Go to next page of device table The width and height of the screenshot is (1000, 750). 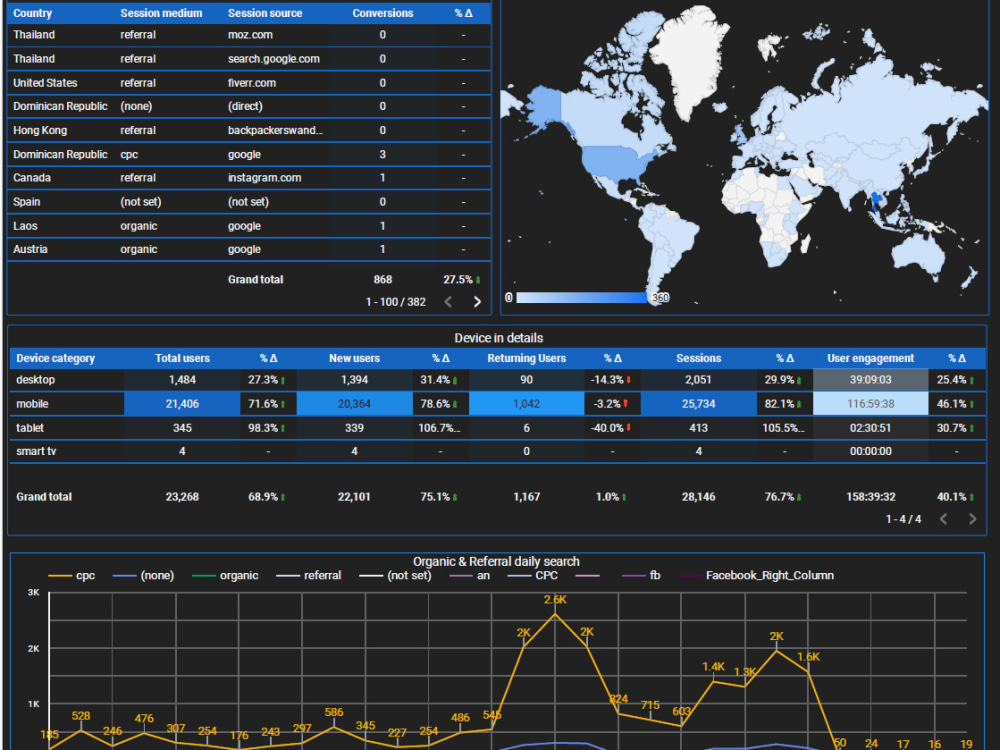pyautogui.click(x=972, y=519)
